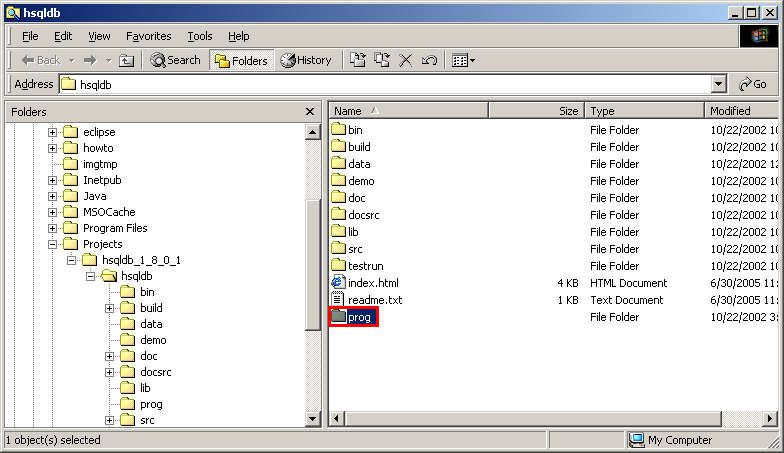Viewport: 784px width, 453px height.
Task: Click the Up one level toolbar icon
Action: coord(127,60)
